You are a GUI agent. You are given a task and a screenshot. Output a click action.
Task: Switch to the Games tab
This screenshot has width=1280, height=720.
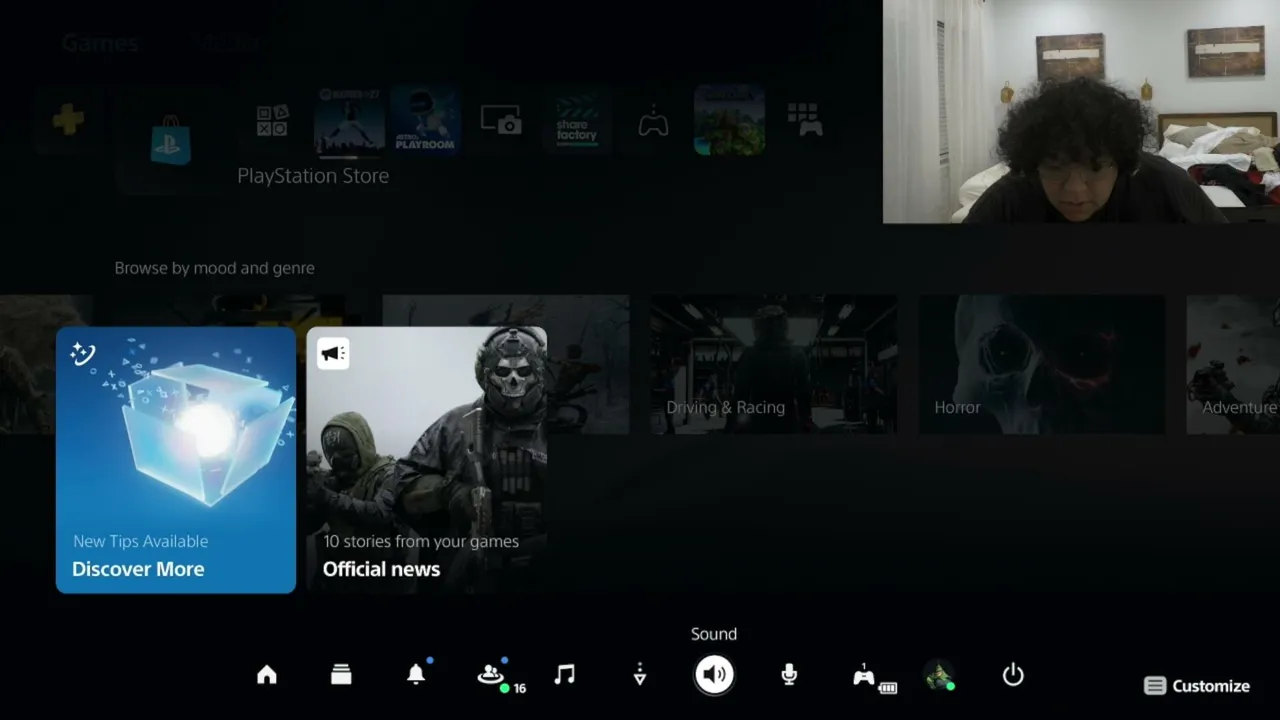[x=100, y=43]
